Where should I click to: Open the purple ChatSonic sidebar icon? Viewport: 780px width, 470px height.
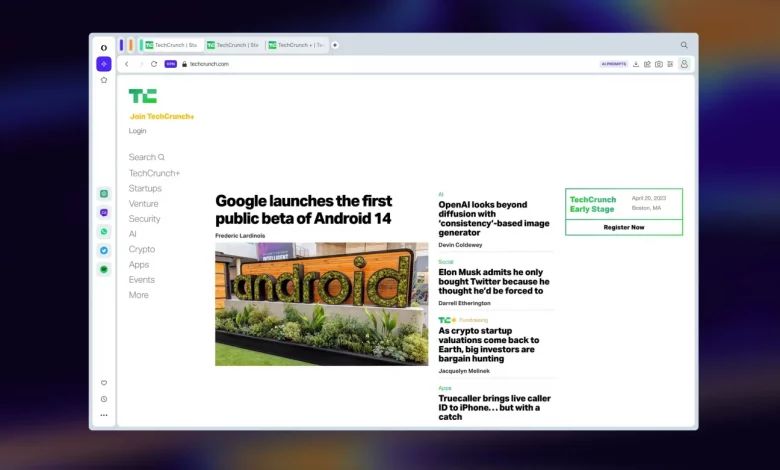[103, 212]
